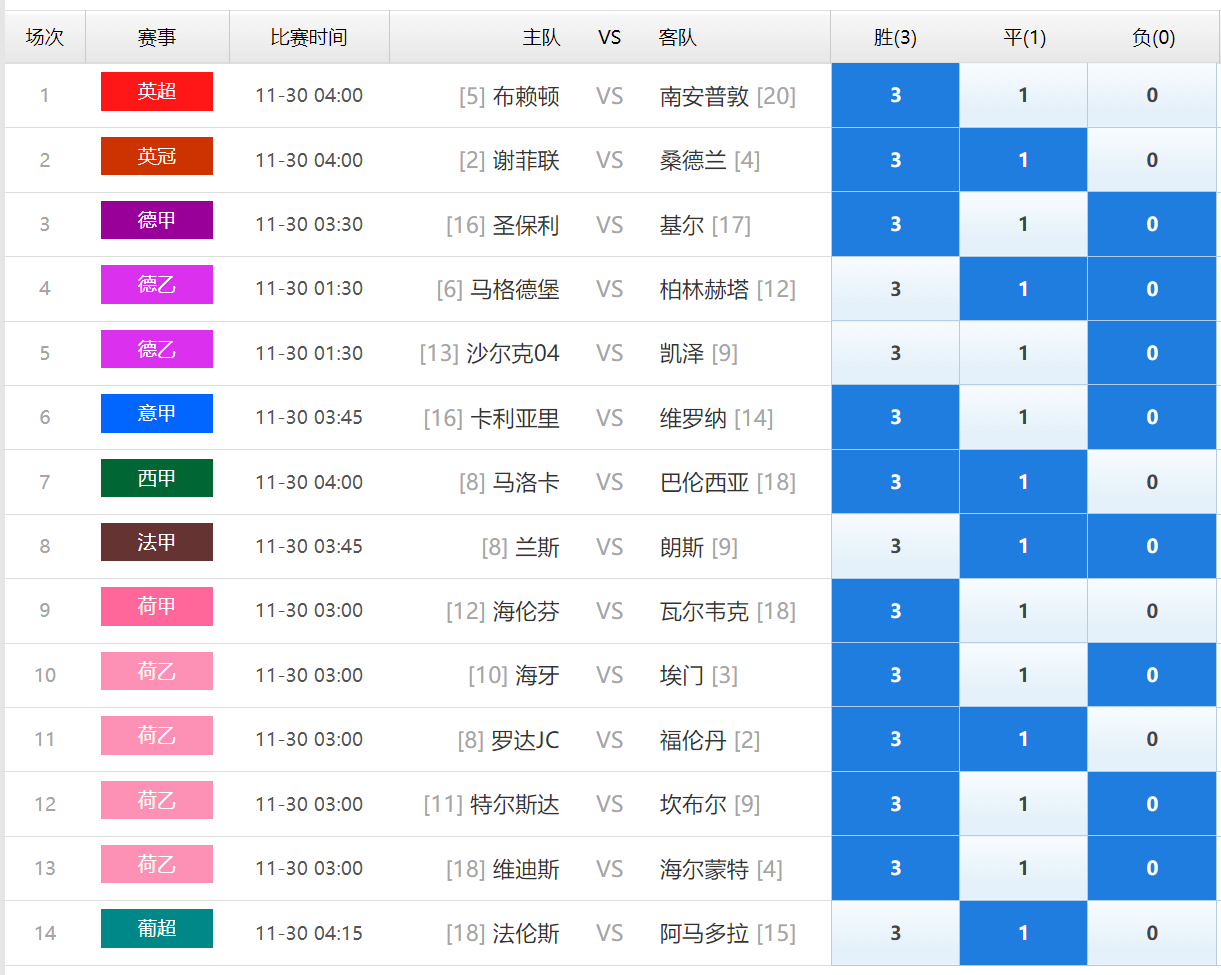The height and width of the screenshot is (975, 1221).
Task: Open the brown 法甲 league badge
Action: pos(157,542)
